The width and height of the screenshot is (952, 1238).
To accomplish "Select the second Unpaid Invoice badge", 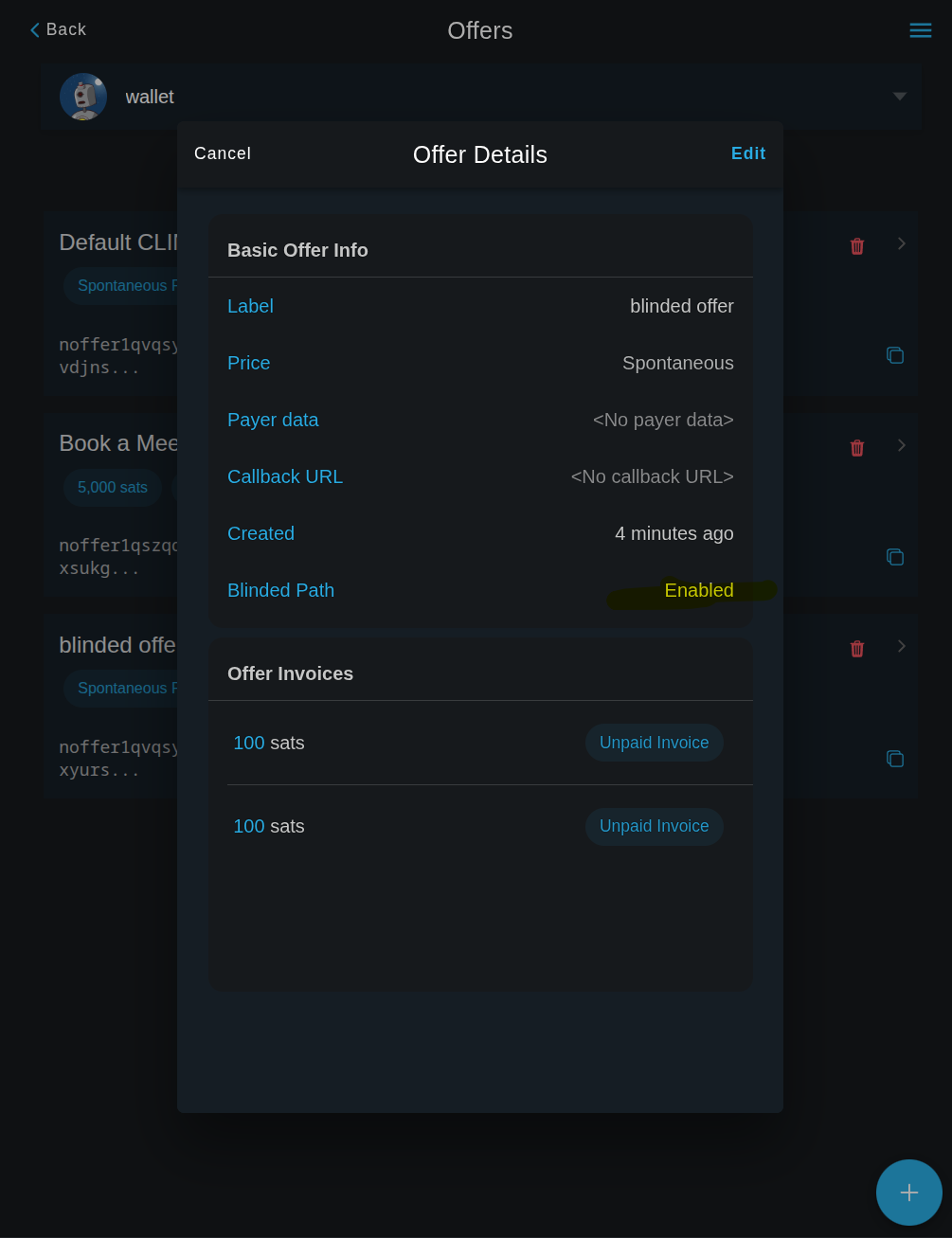I will point(654,826).
